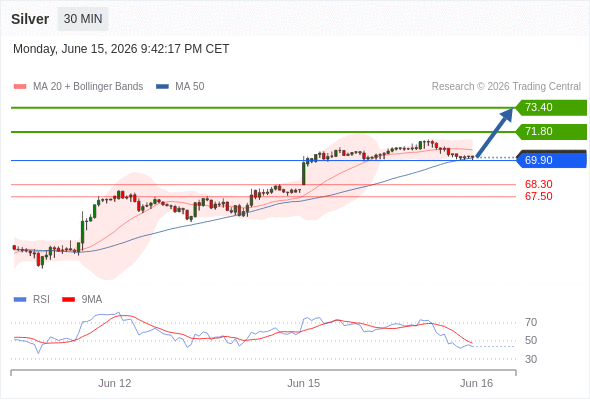Click the RSI legend label
The width and height of the screenshot is (590, 400).
pyautogui.click(x=41, y=300)
